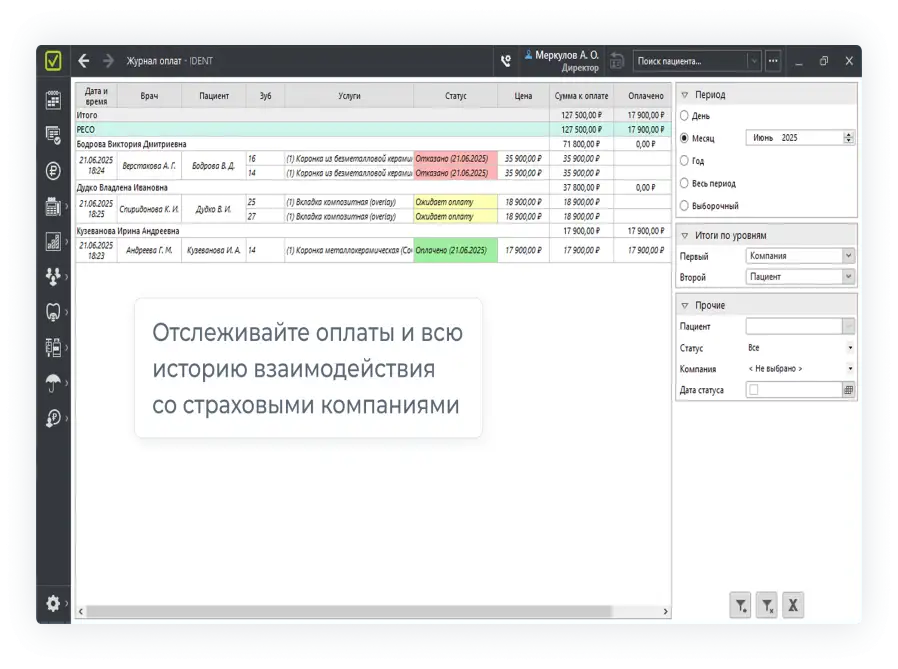This screenshot has height=669, width=898.
Task: Click the horizontal scrollbar under the table
Action: point(350,611)
